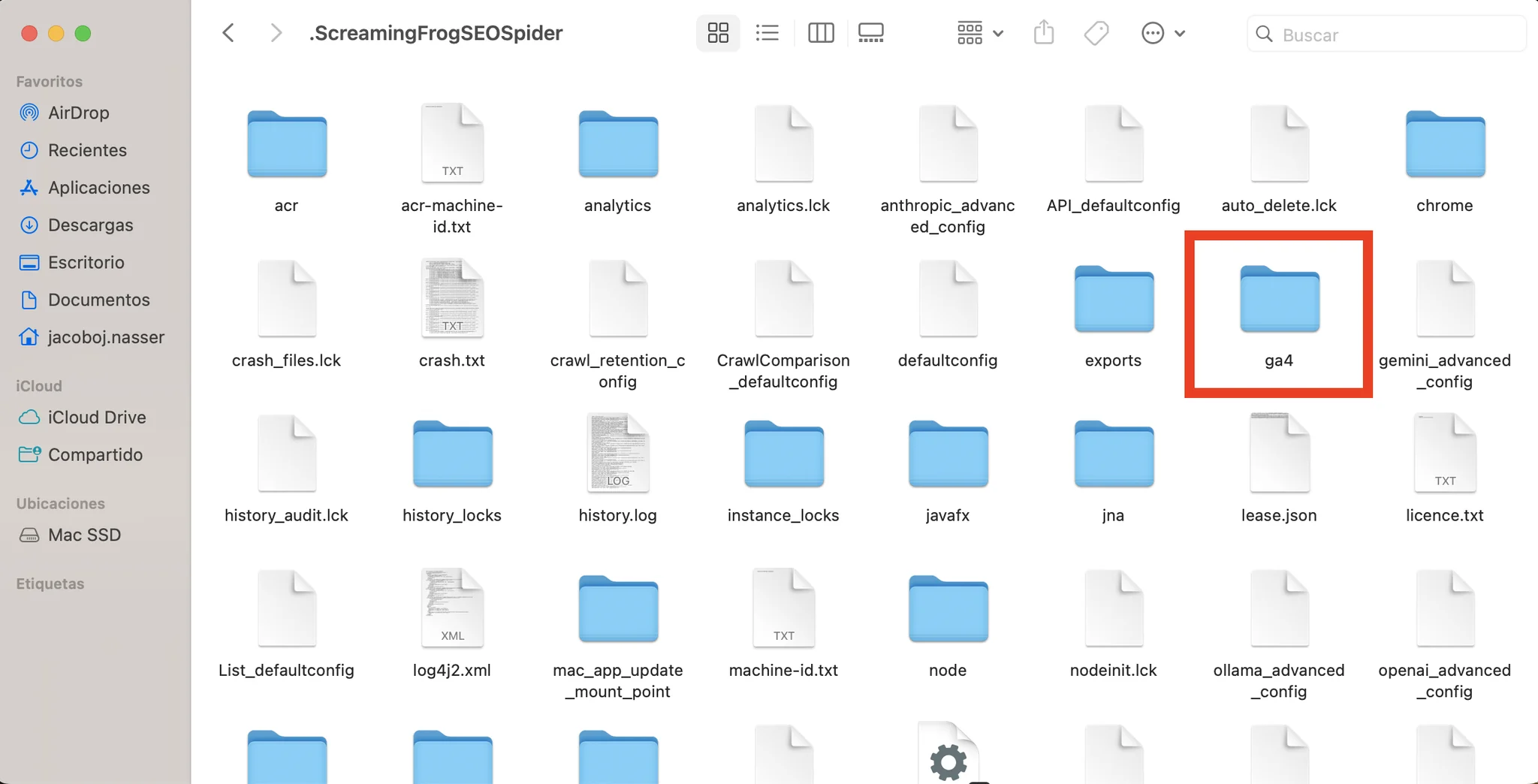Select the history.log file
Image resolution: width=1538 pixels, height=784 pixels.
[x=618, y=454]
